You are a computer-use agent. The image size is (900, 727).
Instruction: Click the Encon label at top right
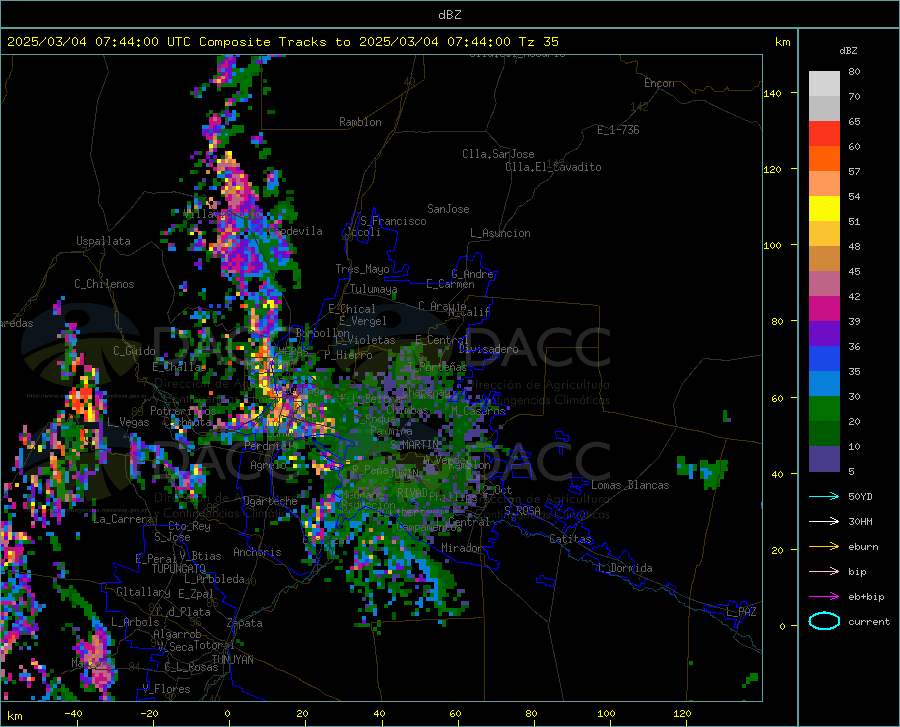[659, 83]
